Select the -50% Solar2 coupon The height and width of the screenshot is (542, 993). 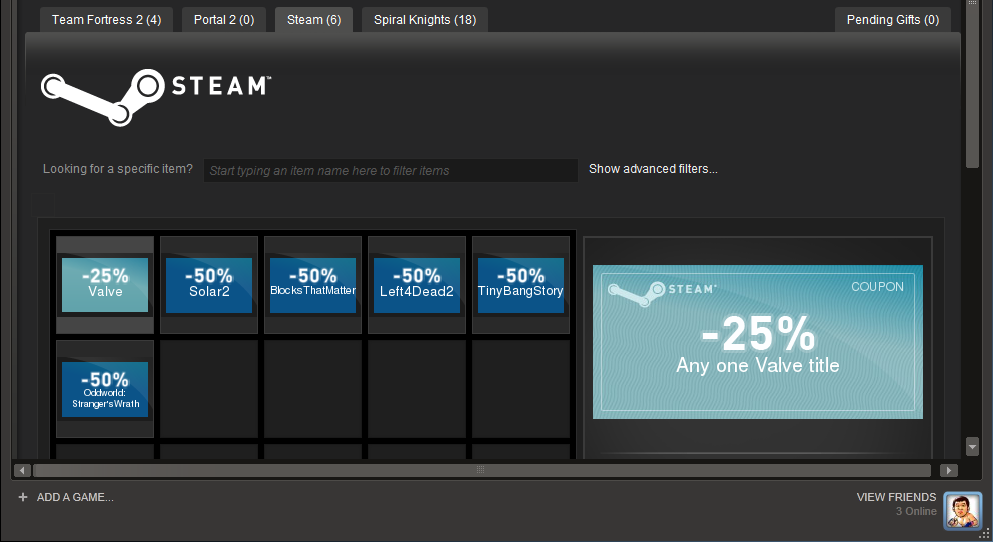[209, 285]
